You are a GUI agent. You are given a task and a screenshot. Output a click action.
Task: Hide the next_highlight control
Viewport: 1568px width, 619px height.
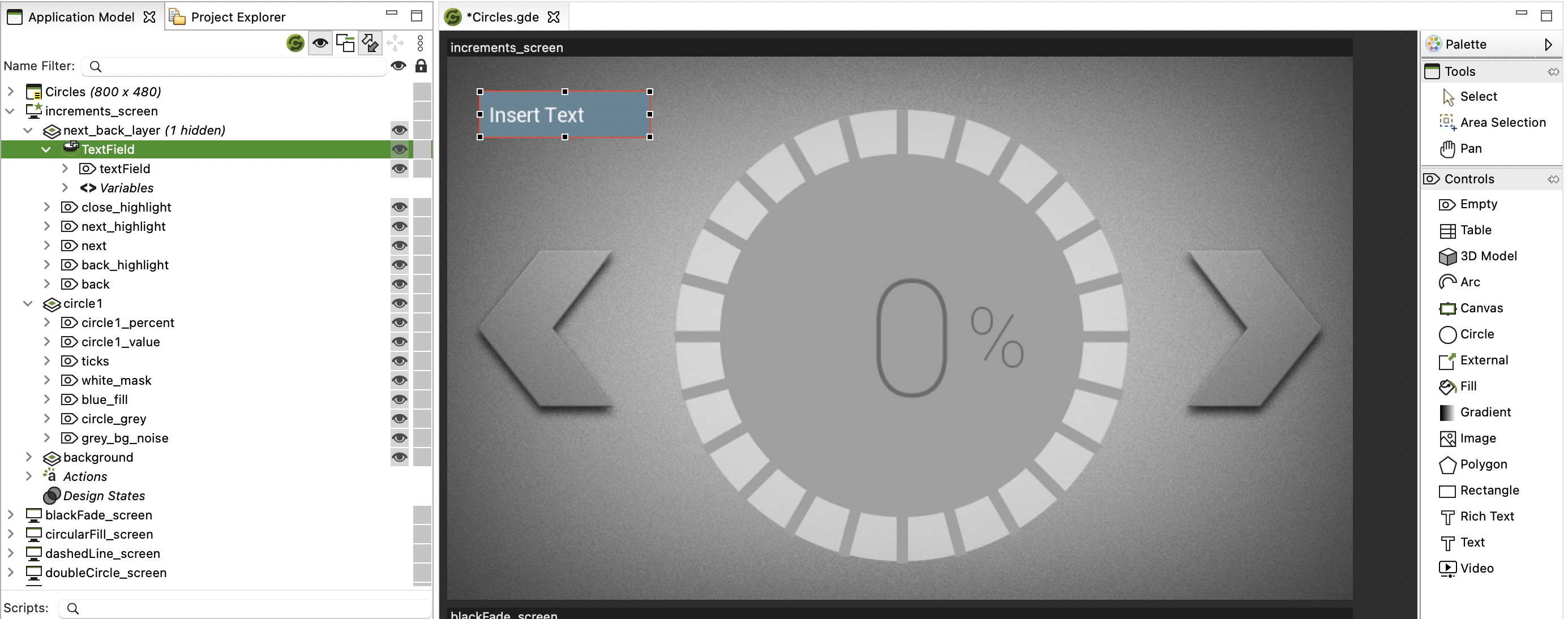399,226
